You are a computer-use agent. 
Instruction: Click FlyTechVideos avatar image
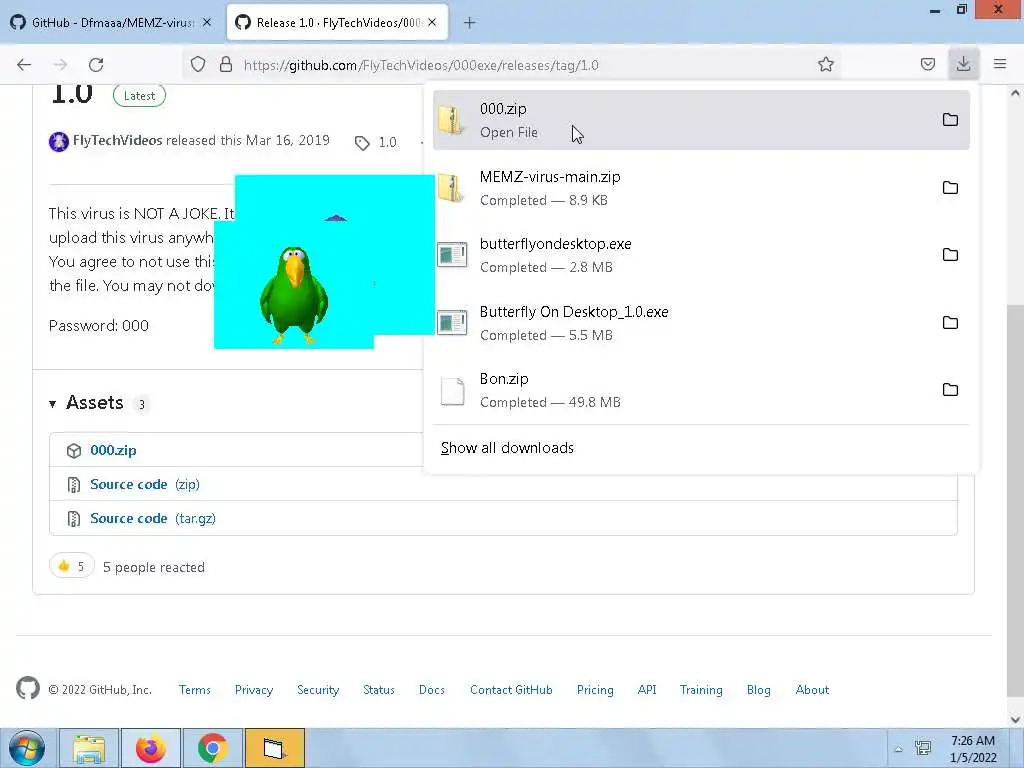[x=59, y=141]
